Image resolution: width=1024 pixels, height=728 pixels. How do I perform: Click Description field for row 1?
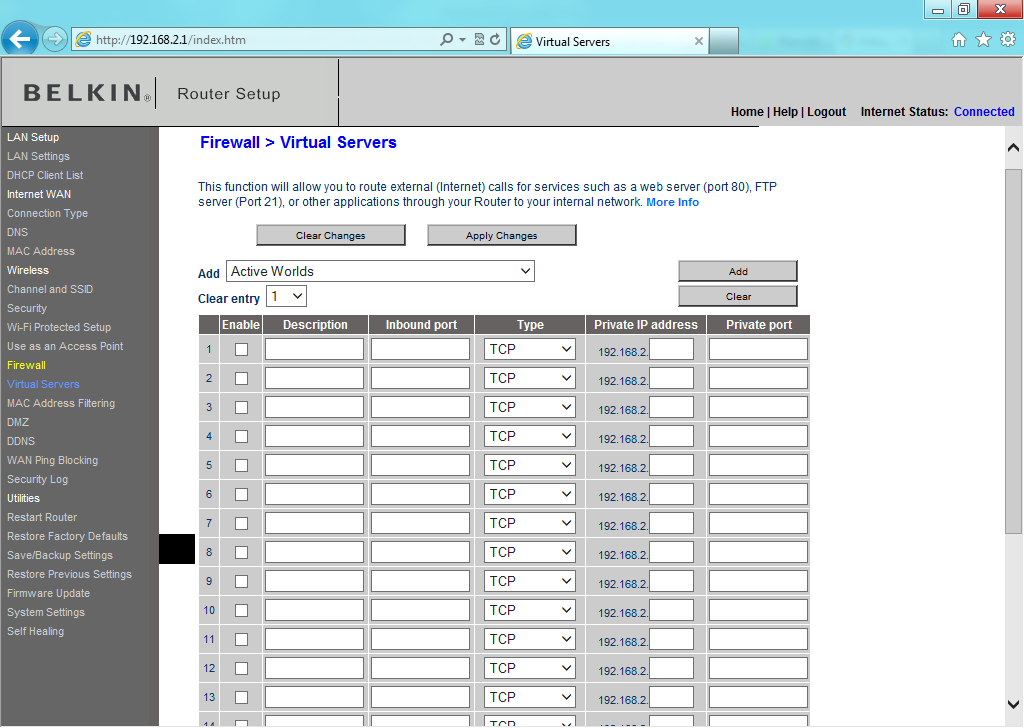point(314,349)
